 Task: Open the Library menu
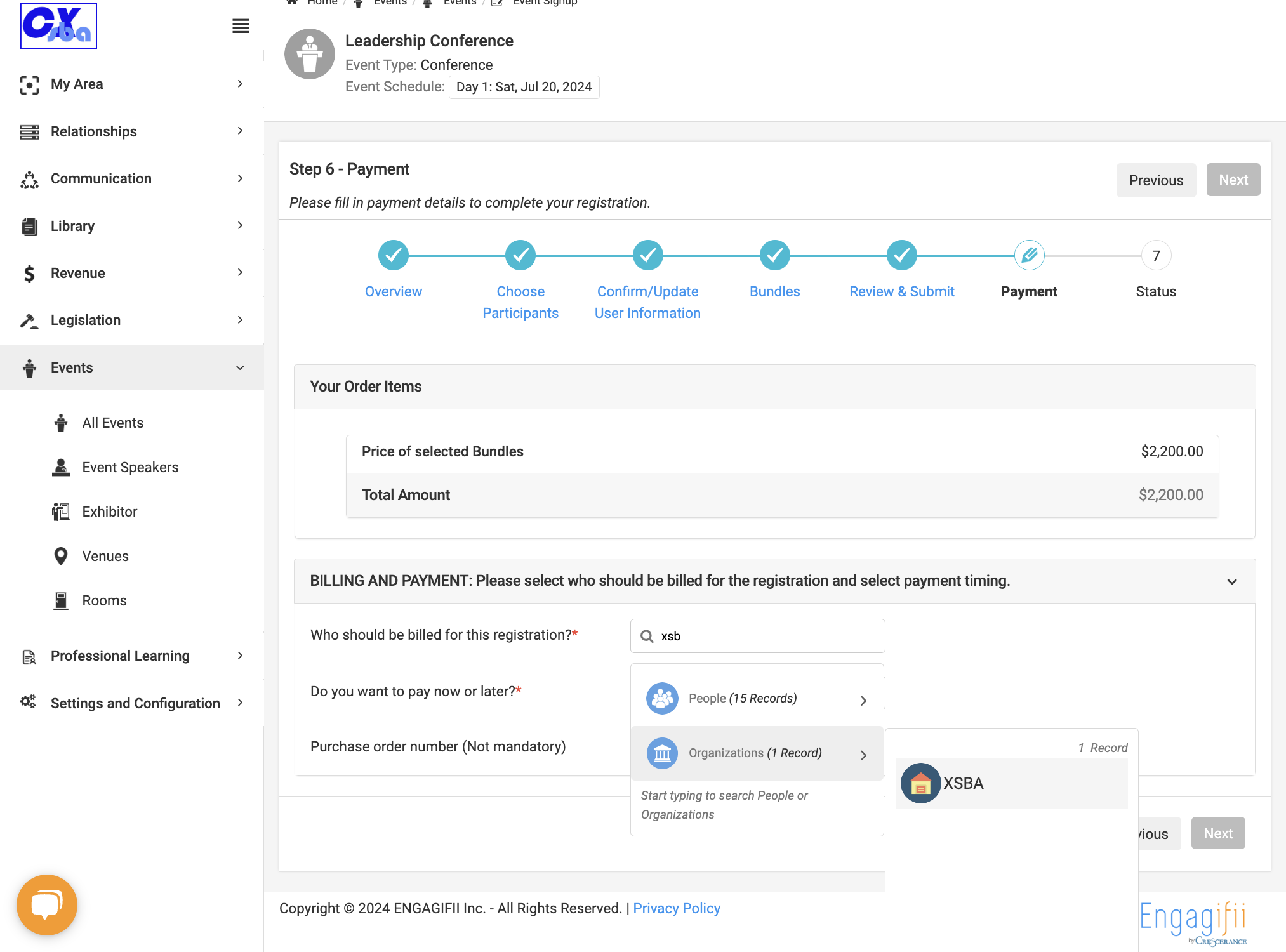[132, 226]
